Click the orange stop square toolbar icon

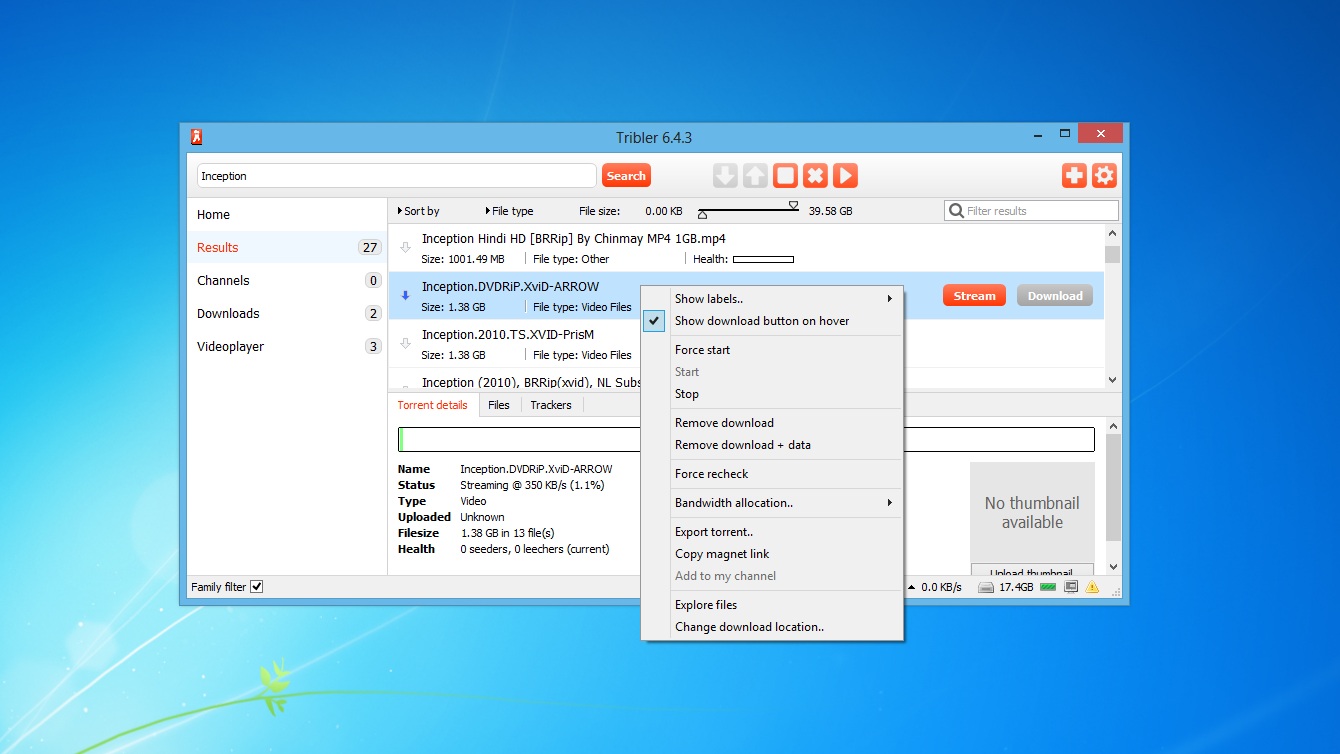(x=785, y=176)
